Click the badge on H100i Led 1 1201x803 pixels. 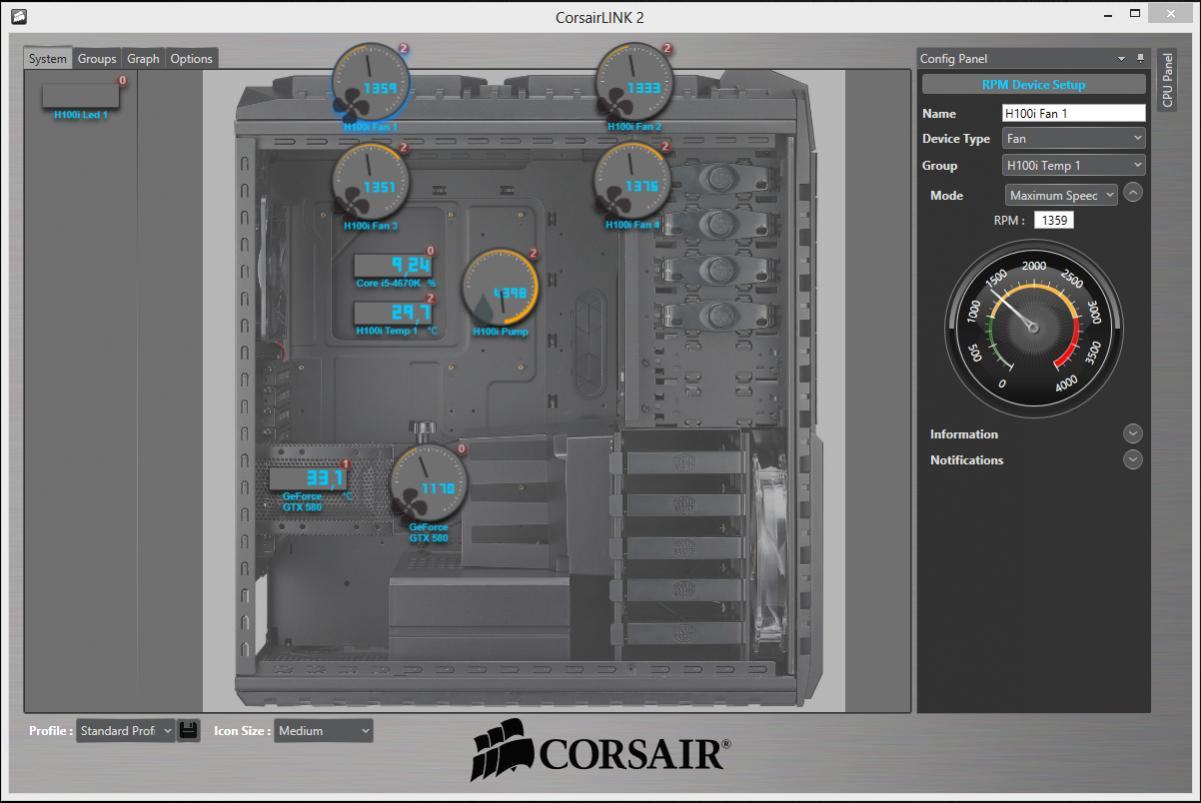point(123,80)
